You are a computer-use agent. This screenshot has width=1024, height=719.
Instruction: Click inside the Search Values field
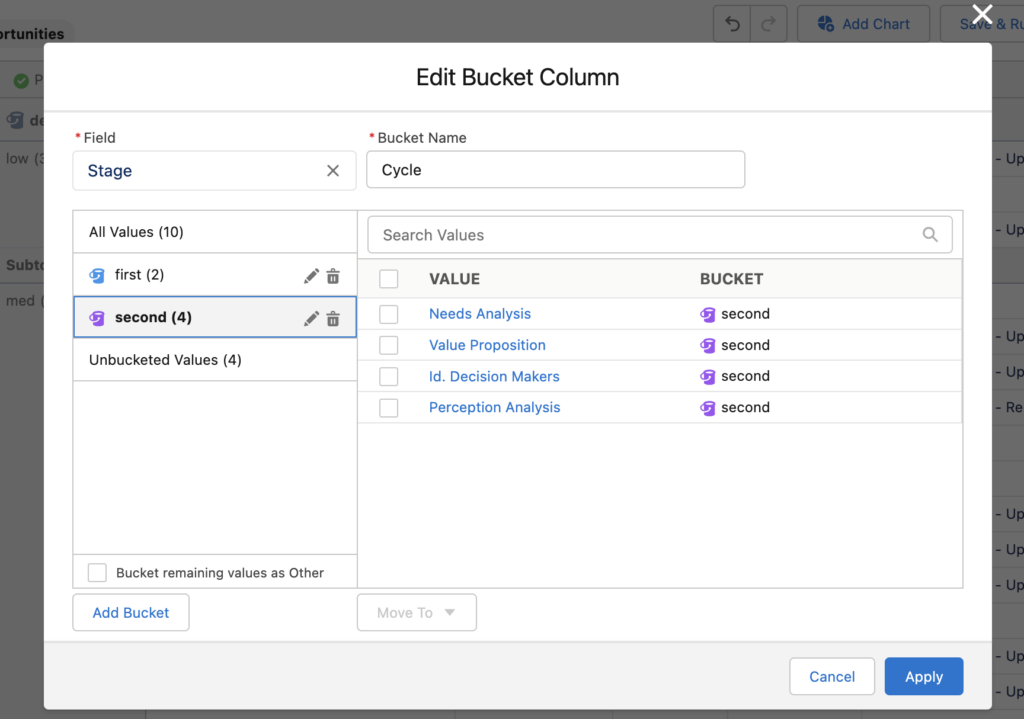coord(600,234)
